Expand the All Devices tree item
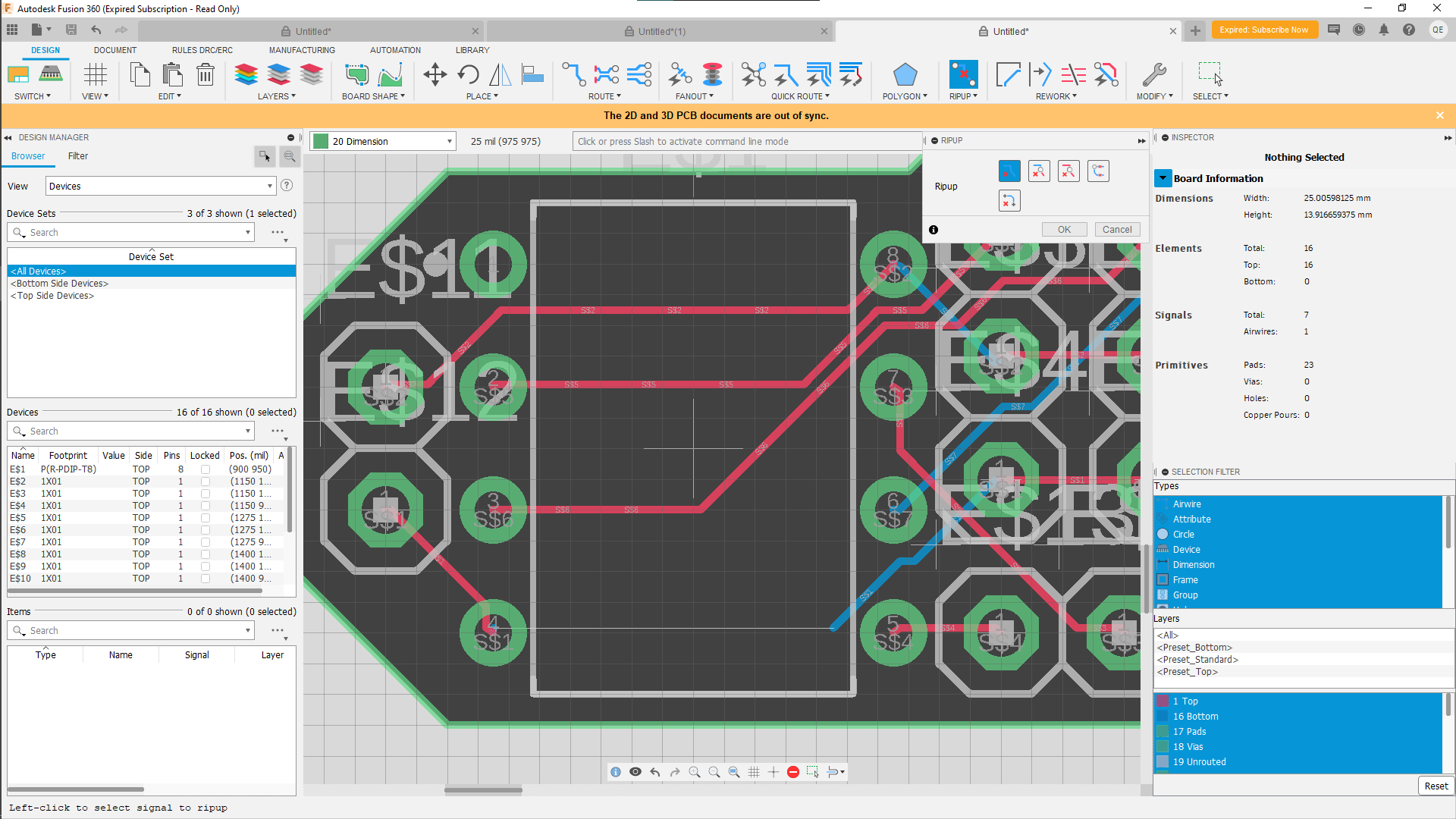1456x819 pixels. click(x=37, y=271)
